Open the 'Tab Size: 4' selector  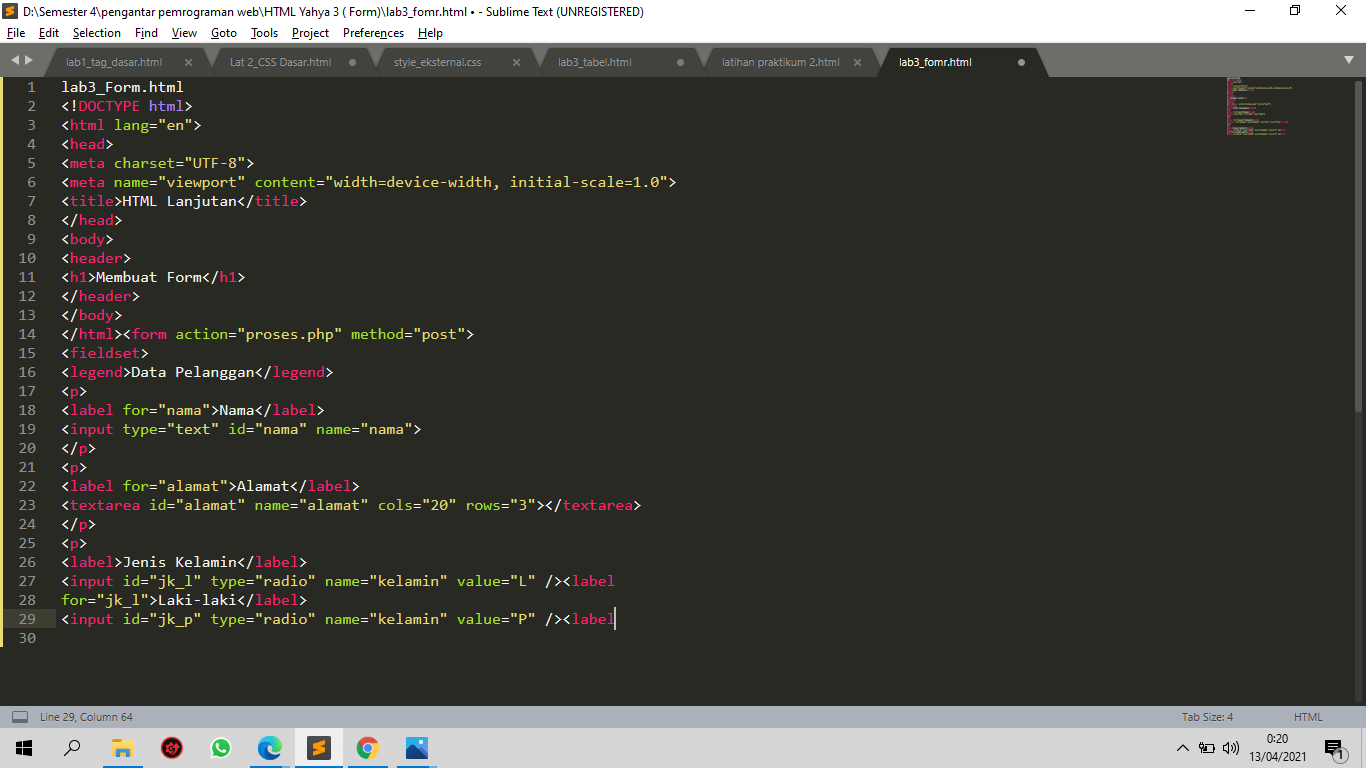(x=1207, y=717)
